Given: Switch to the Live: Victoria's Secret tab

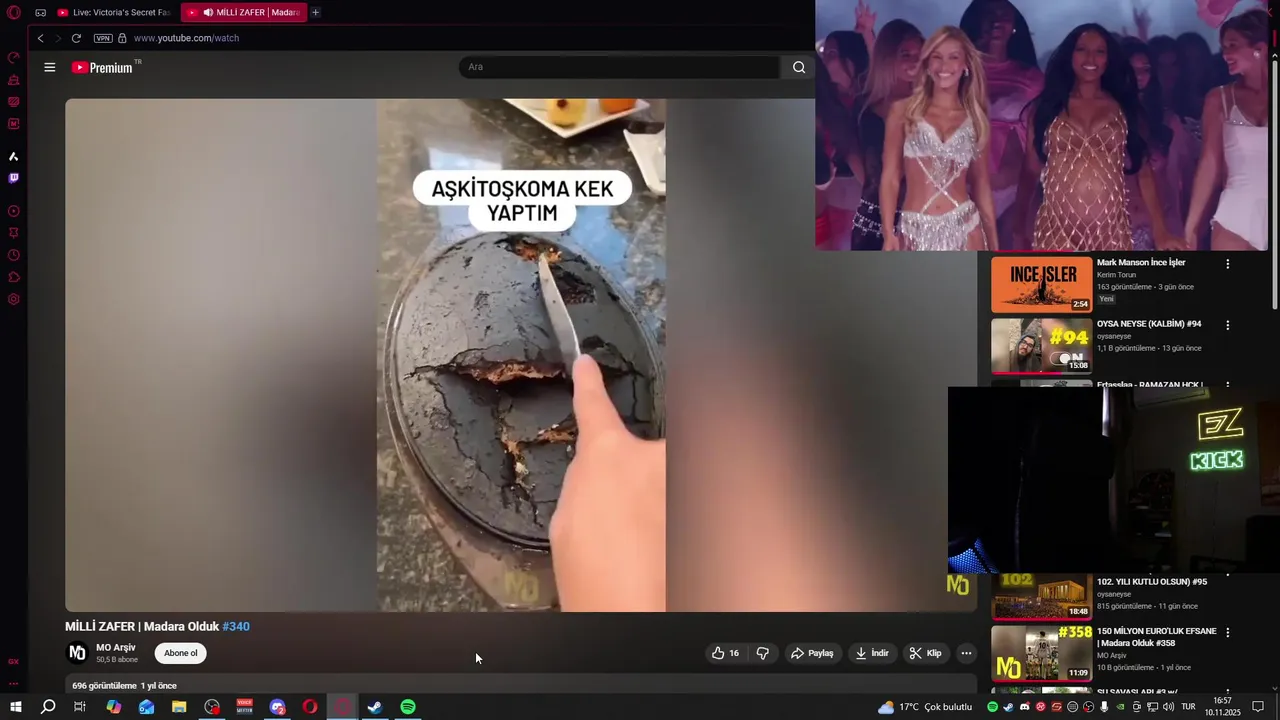Looking at the screenshot, I should 113,12.
